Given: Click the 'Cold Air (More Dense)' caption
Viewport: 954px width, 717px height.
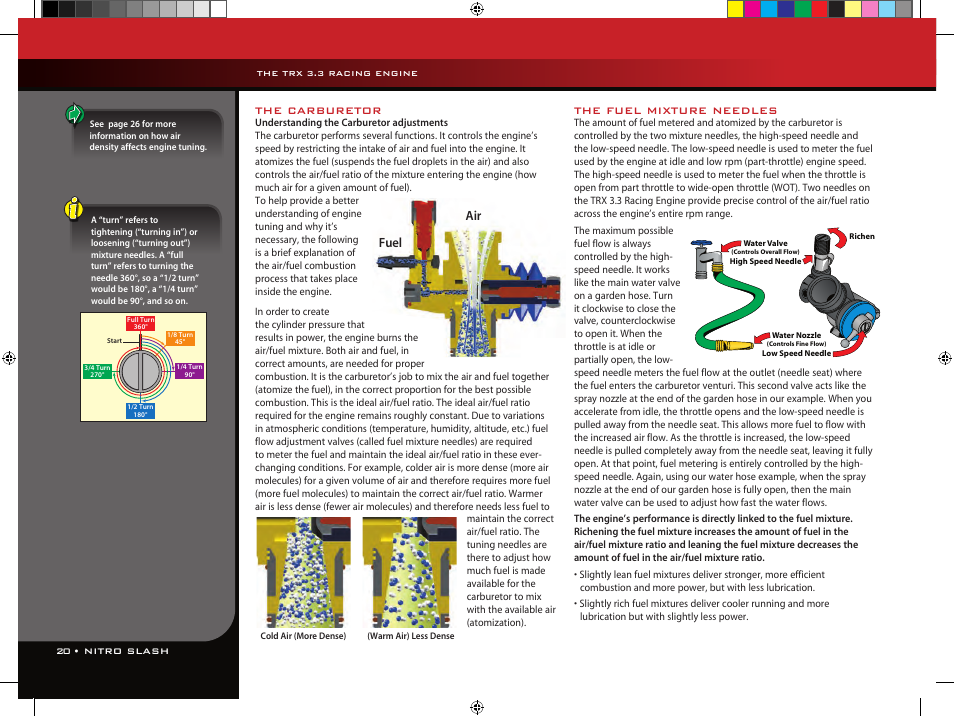Looking at the screenshot, I should pyautogui.click(x=303, y=635).
